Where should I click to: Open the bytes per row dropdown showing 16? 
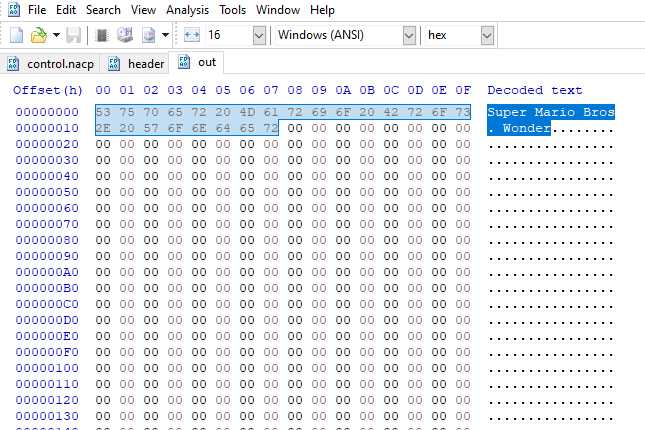(x=259, y=35)
